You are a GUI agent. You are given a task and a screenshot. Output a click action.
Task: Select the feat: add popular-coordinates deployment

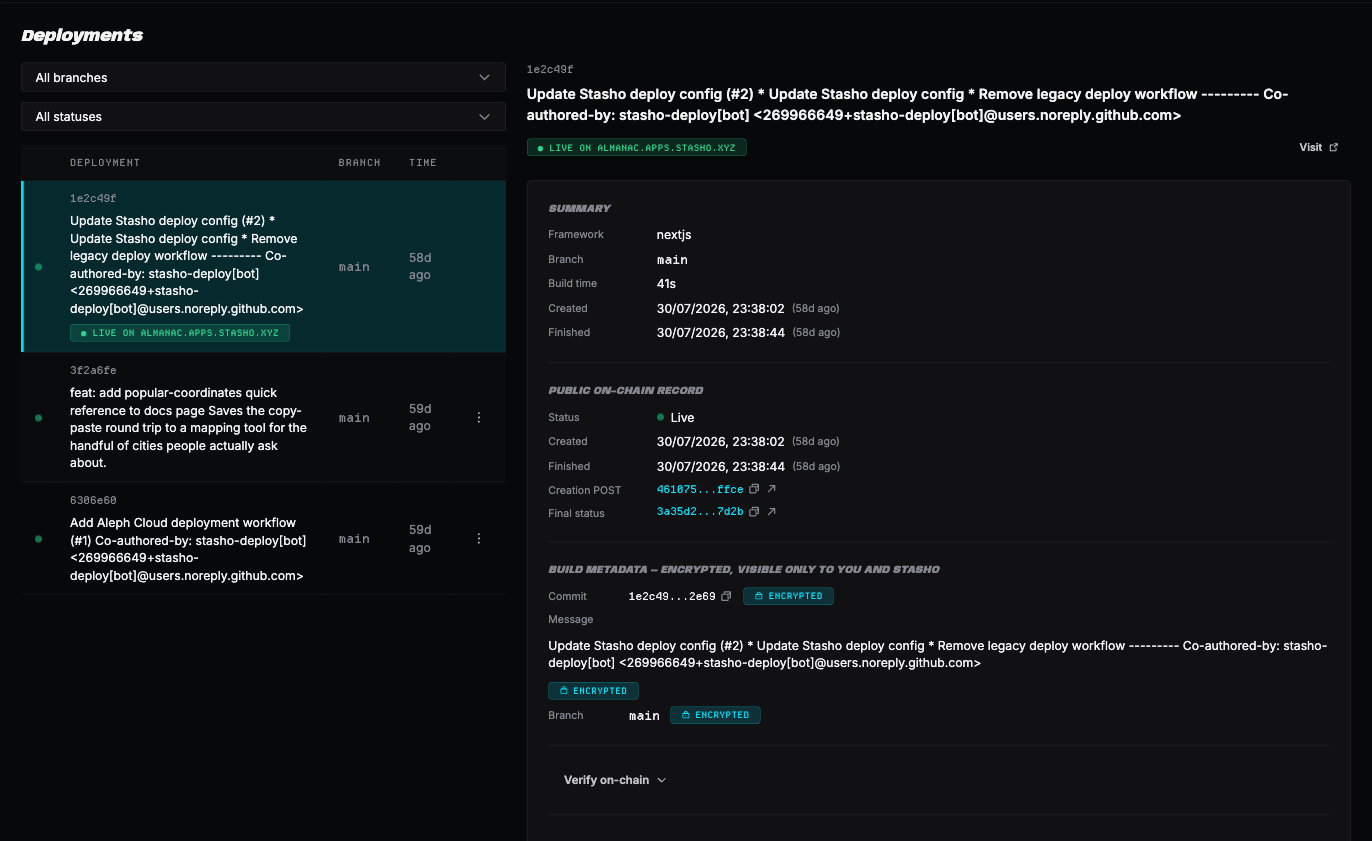pos(263,417)
